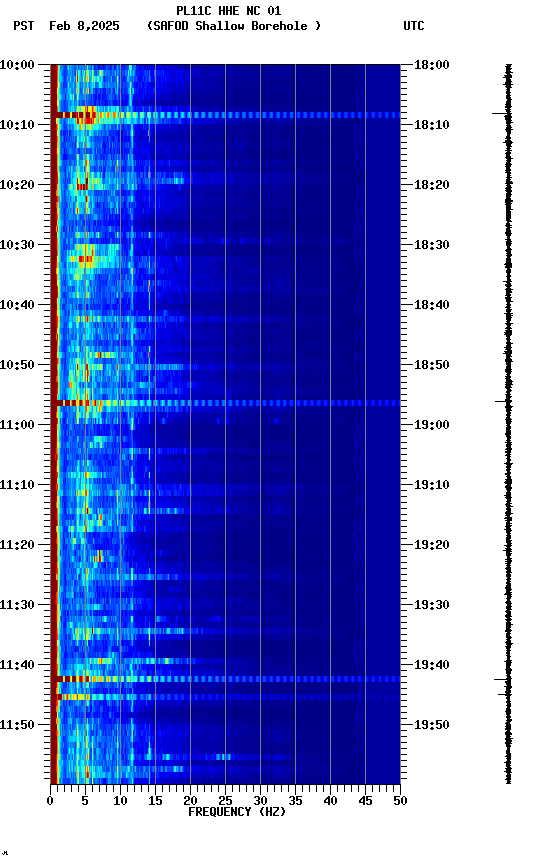Select the date label Feb 8,2025
Image resolution: width=552 pixels, height=864 pixels.
(84, 26)
